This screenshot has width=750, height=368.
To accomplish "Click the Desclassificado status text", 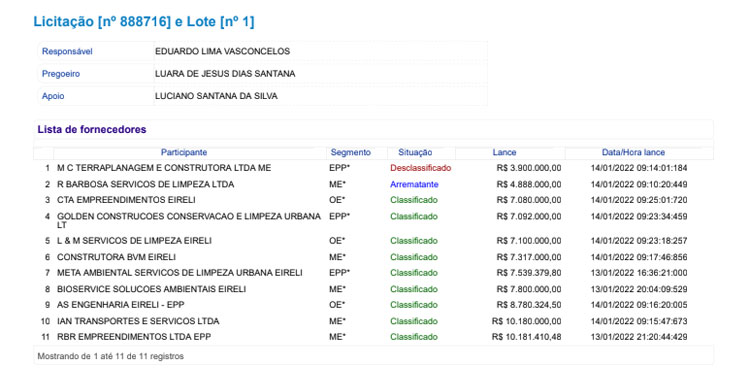I will [420, 168].
